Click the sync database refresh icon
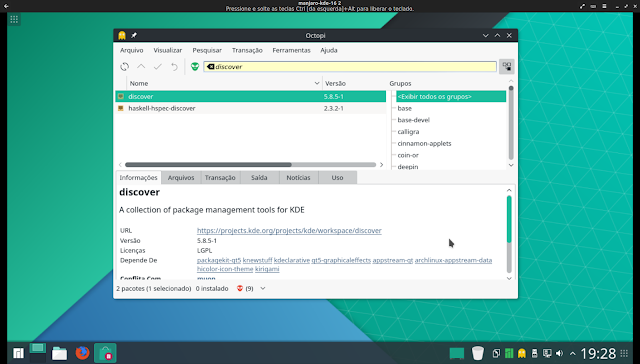Screen dimensions: 640x364 (124, 67)
